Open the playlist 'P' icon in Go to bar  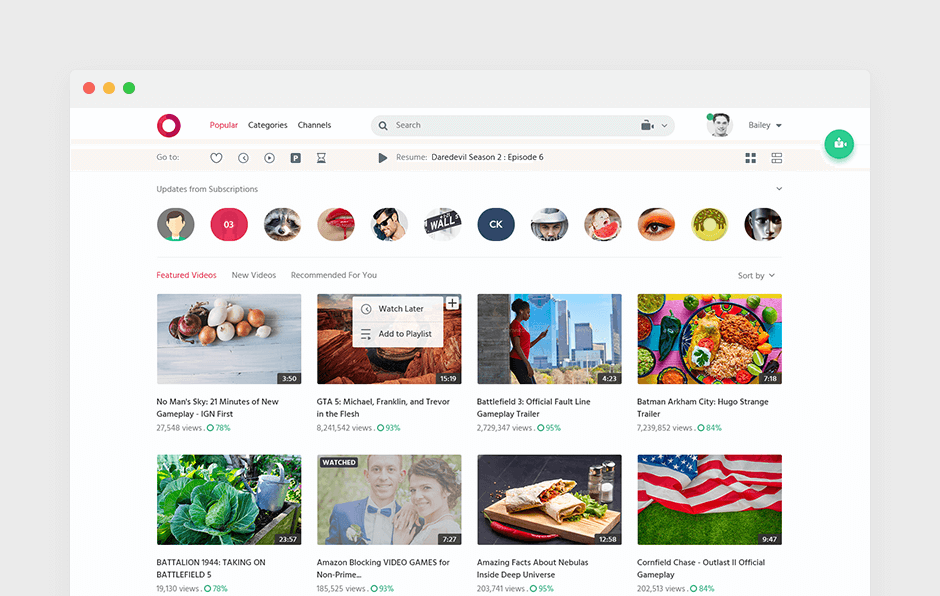point(296,158)
